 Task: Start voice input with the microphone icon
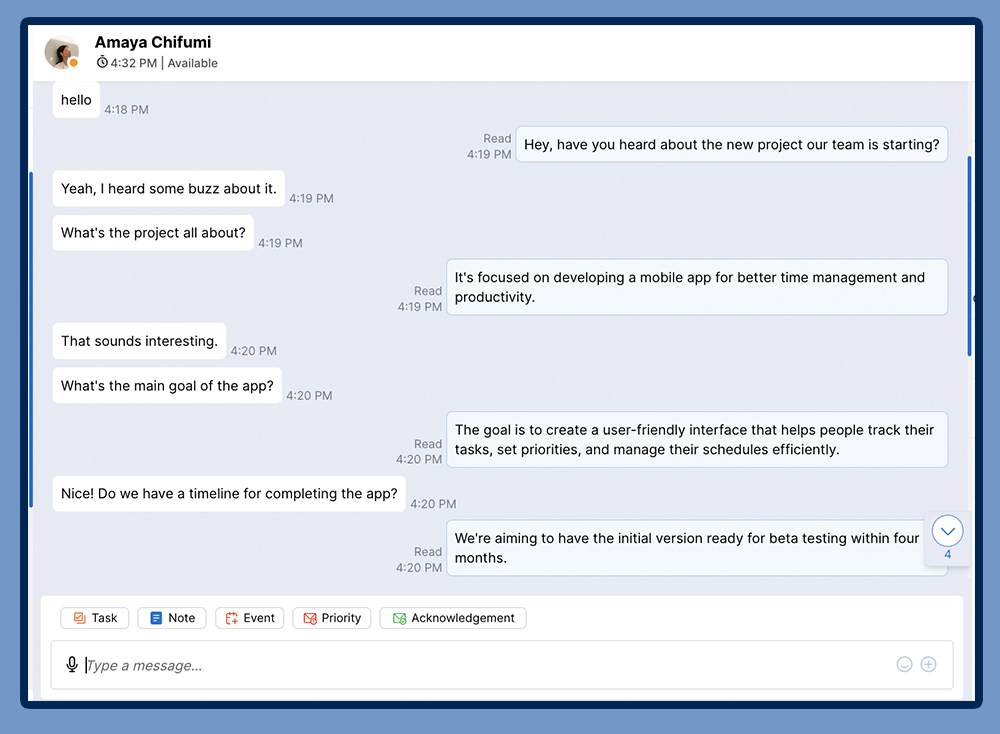[72, 664]
